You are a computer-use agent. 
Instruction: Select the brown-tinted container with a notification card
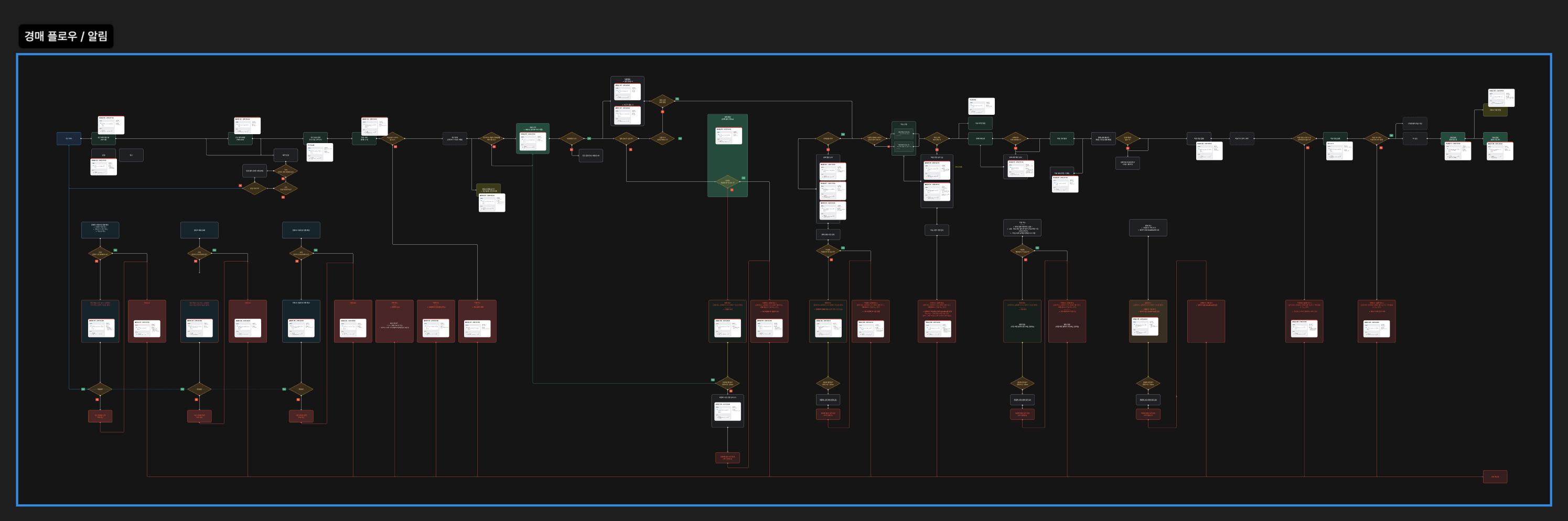(1148, 321)
